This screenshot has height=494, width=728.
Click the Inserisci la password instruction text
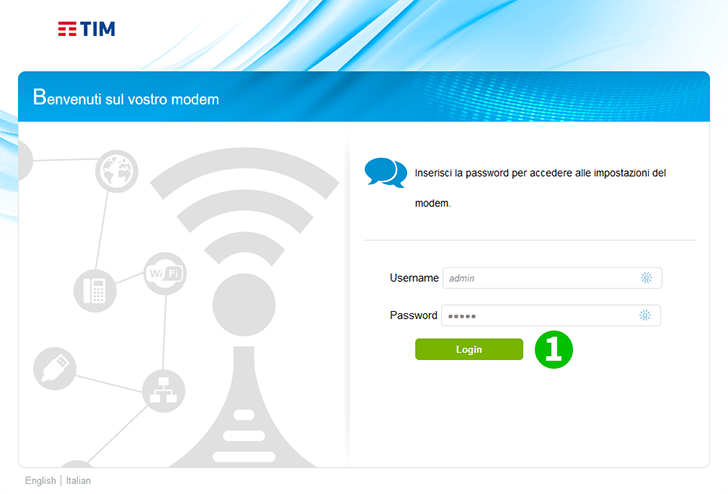click(540, 188)
